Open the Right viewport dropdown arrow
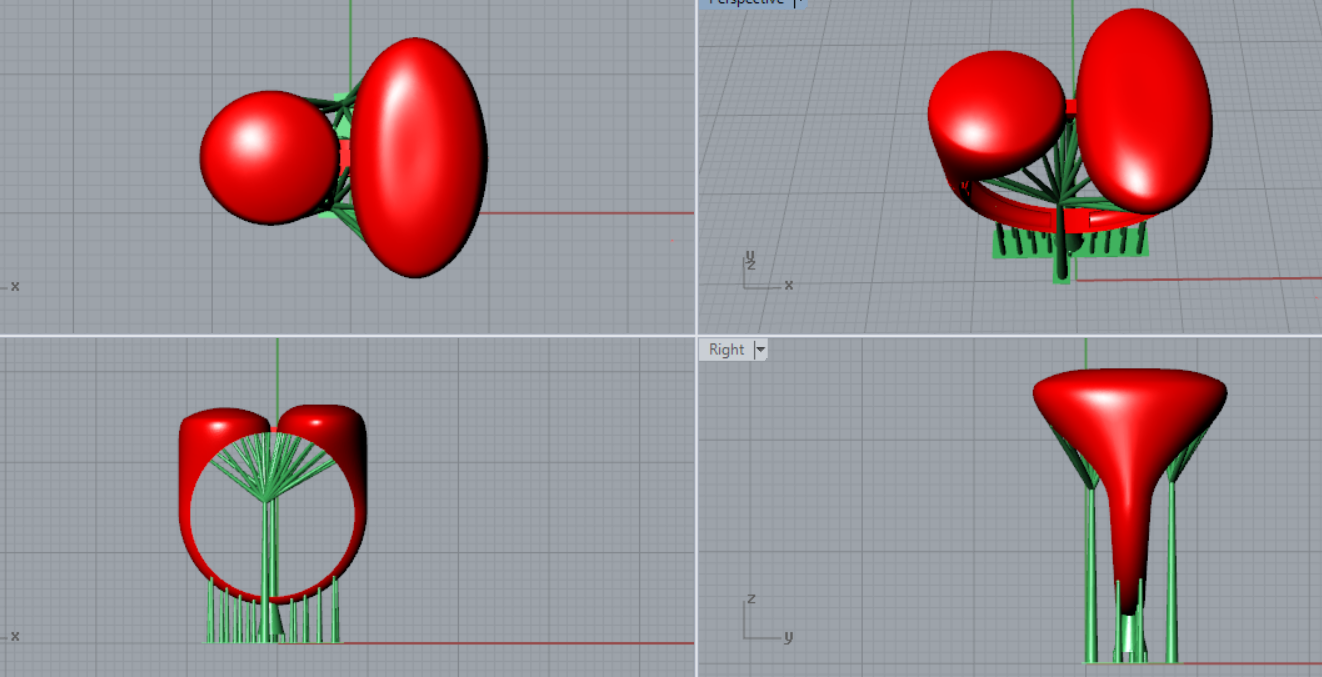 point(760,349)
